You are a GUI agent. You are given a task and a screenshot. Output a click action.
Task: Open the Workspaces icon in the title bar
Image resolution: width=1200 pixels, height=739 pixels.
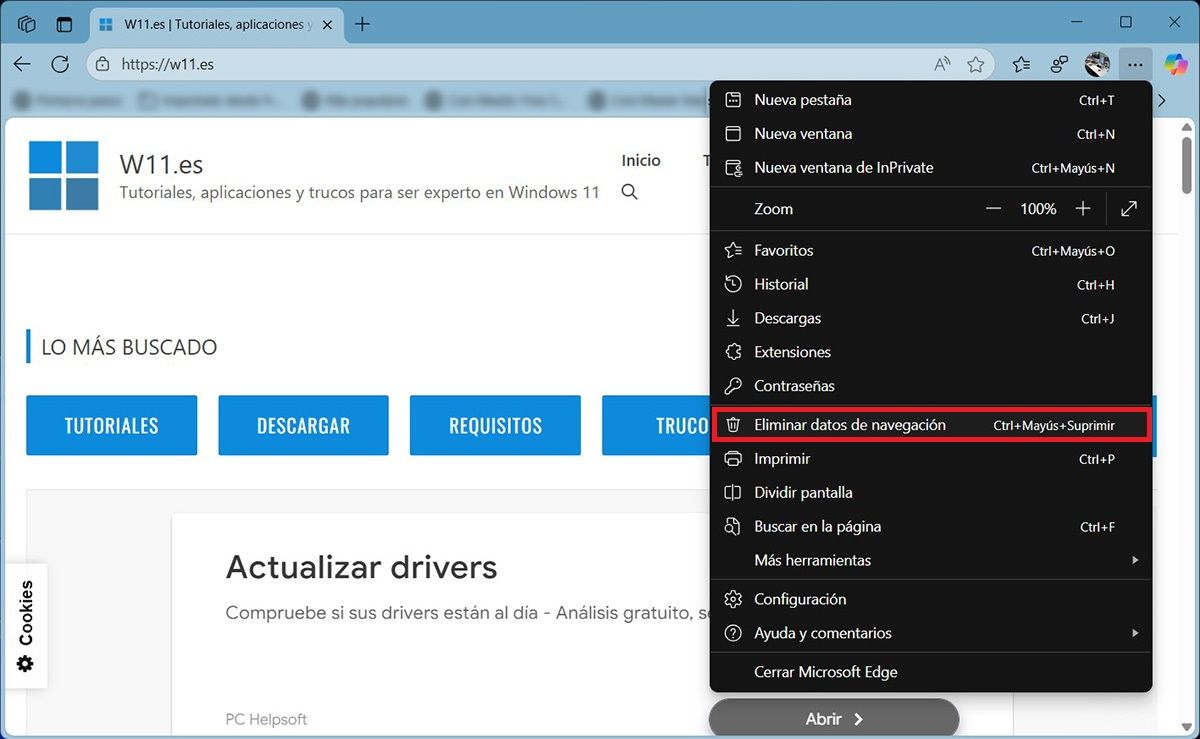coord(27,24)
